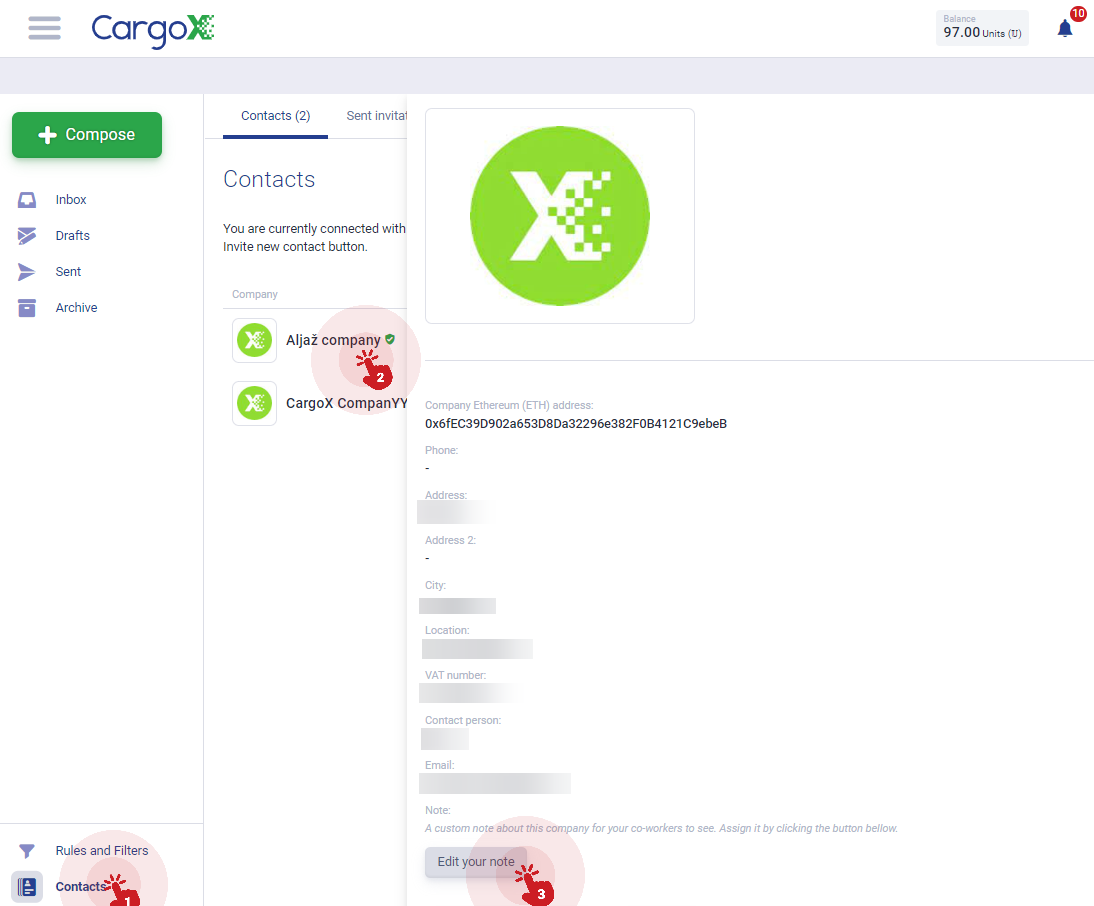Open the Inbox folder
Viewport: 1094px width, 906px height.
pos(71,199)
